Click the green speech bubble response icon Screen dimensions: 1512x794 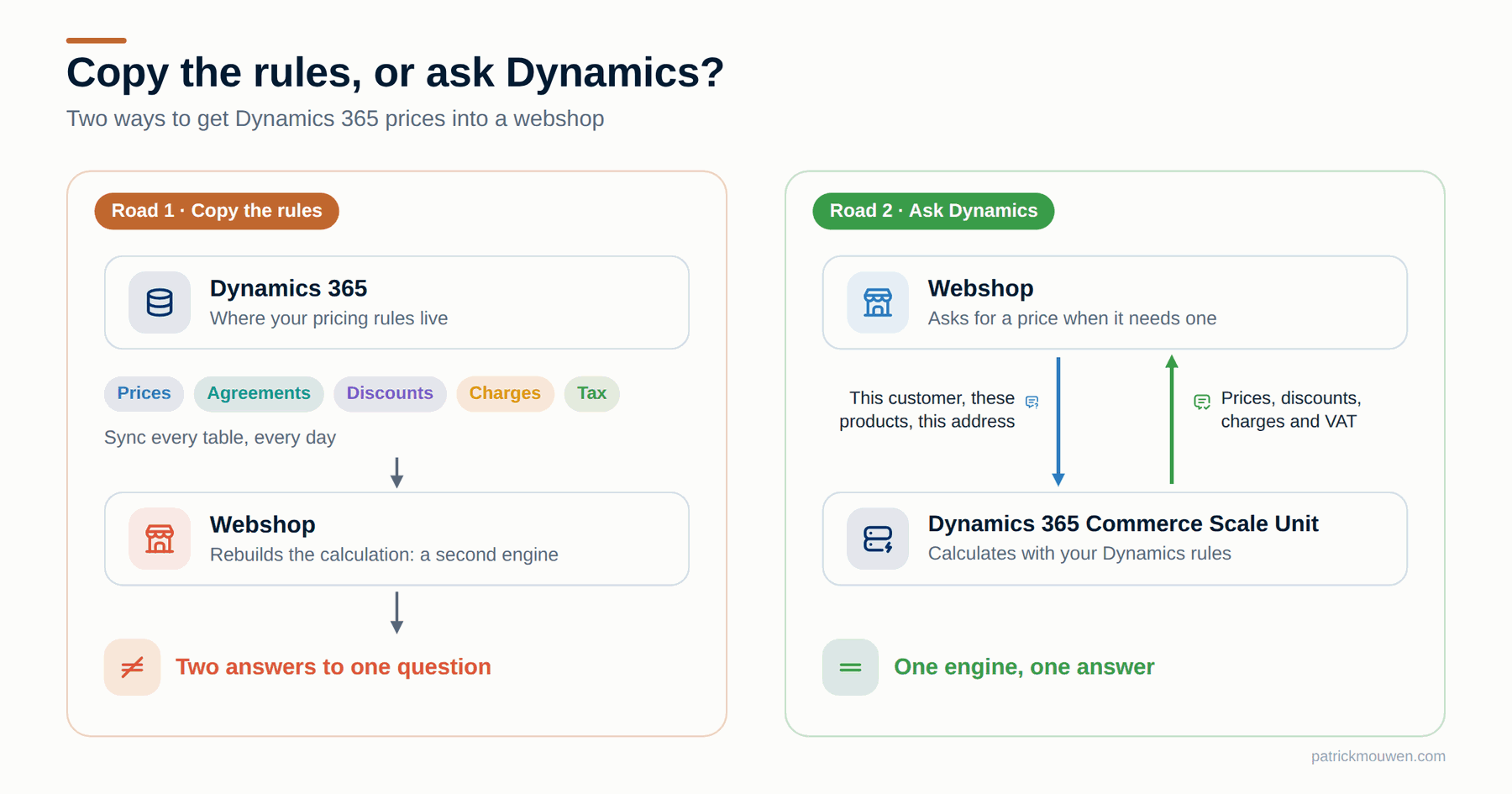(x=1202, y=402)
